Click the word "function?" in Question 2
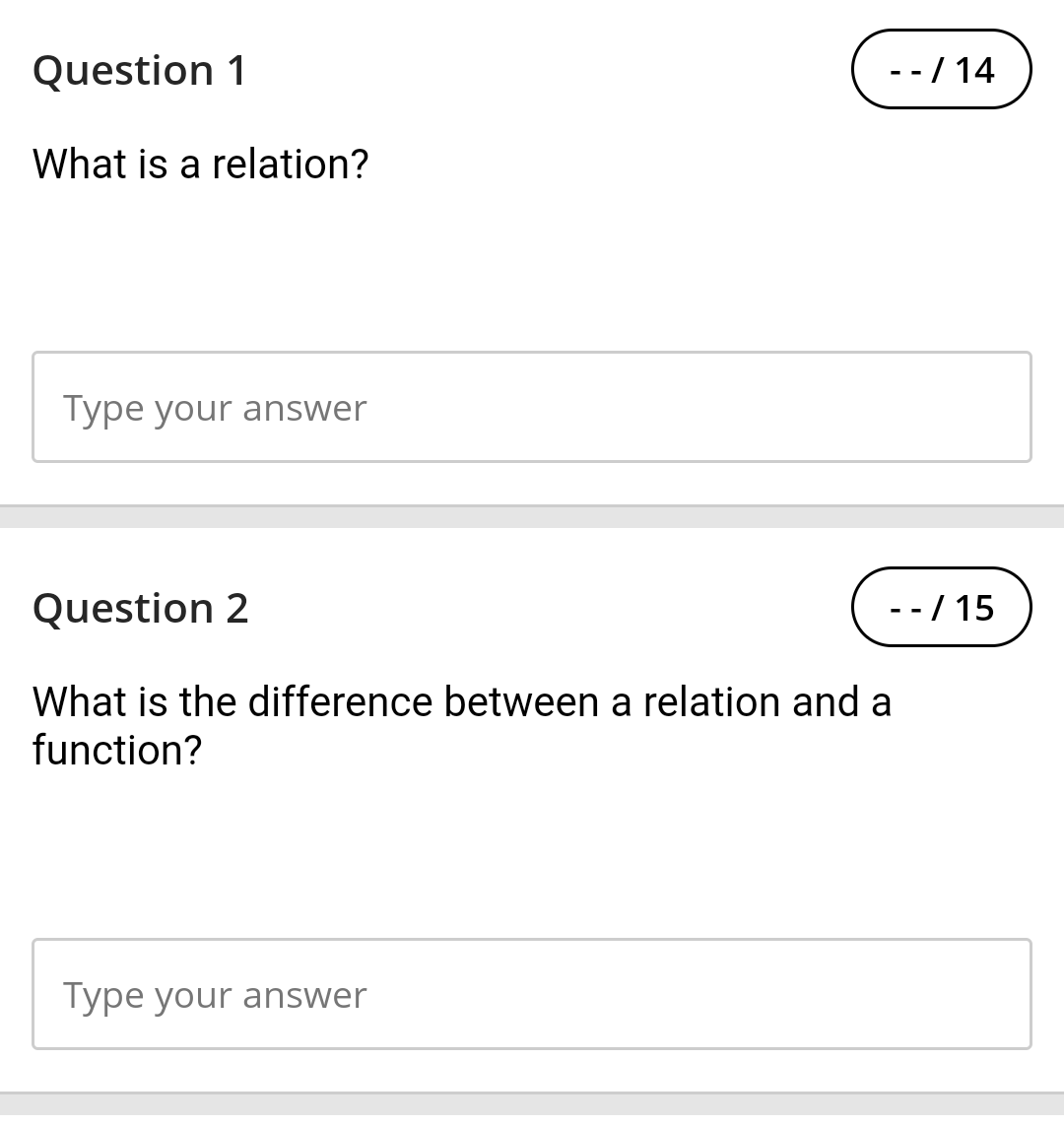 [116, 751]
